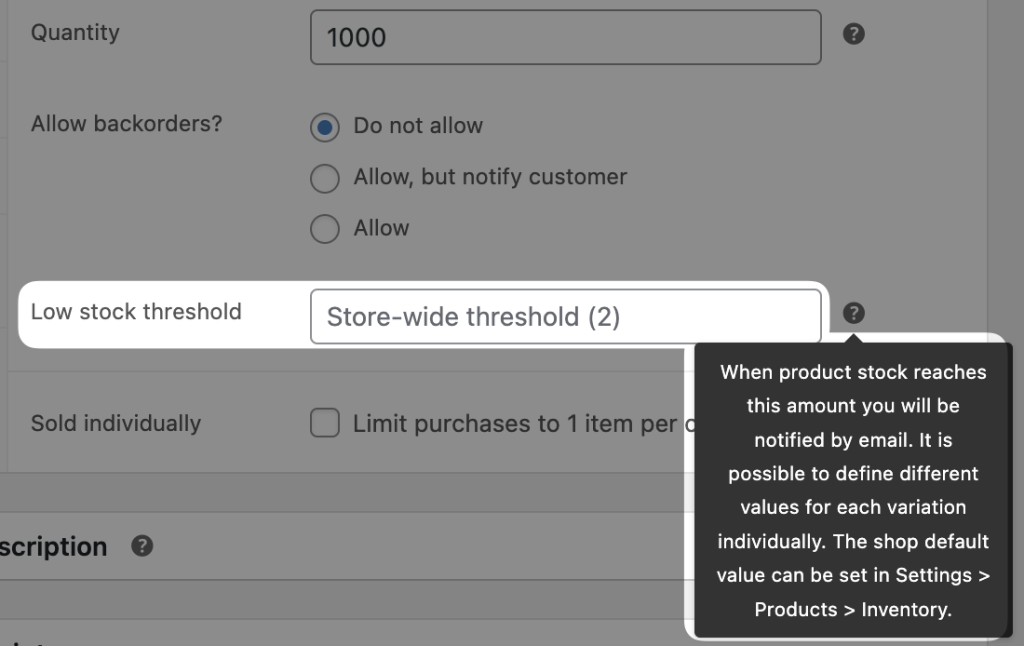Click the tooltip mentioning Settings > Products > Inventory

(x=853, y=490)
